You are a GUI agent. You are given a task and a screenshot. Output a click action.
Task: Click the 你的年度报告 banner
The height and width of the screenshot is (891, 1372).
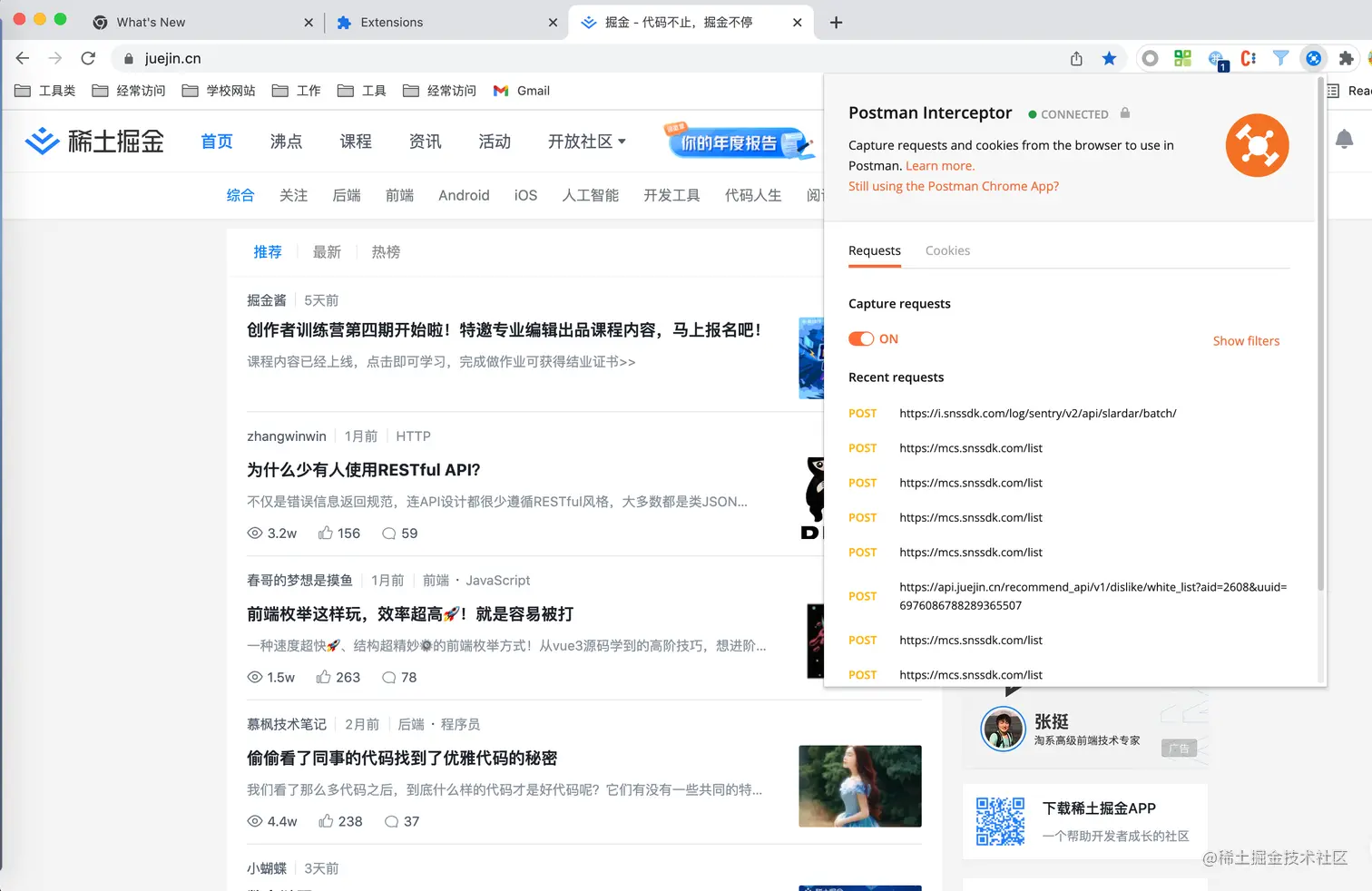click(739, 142)
